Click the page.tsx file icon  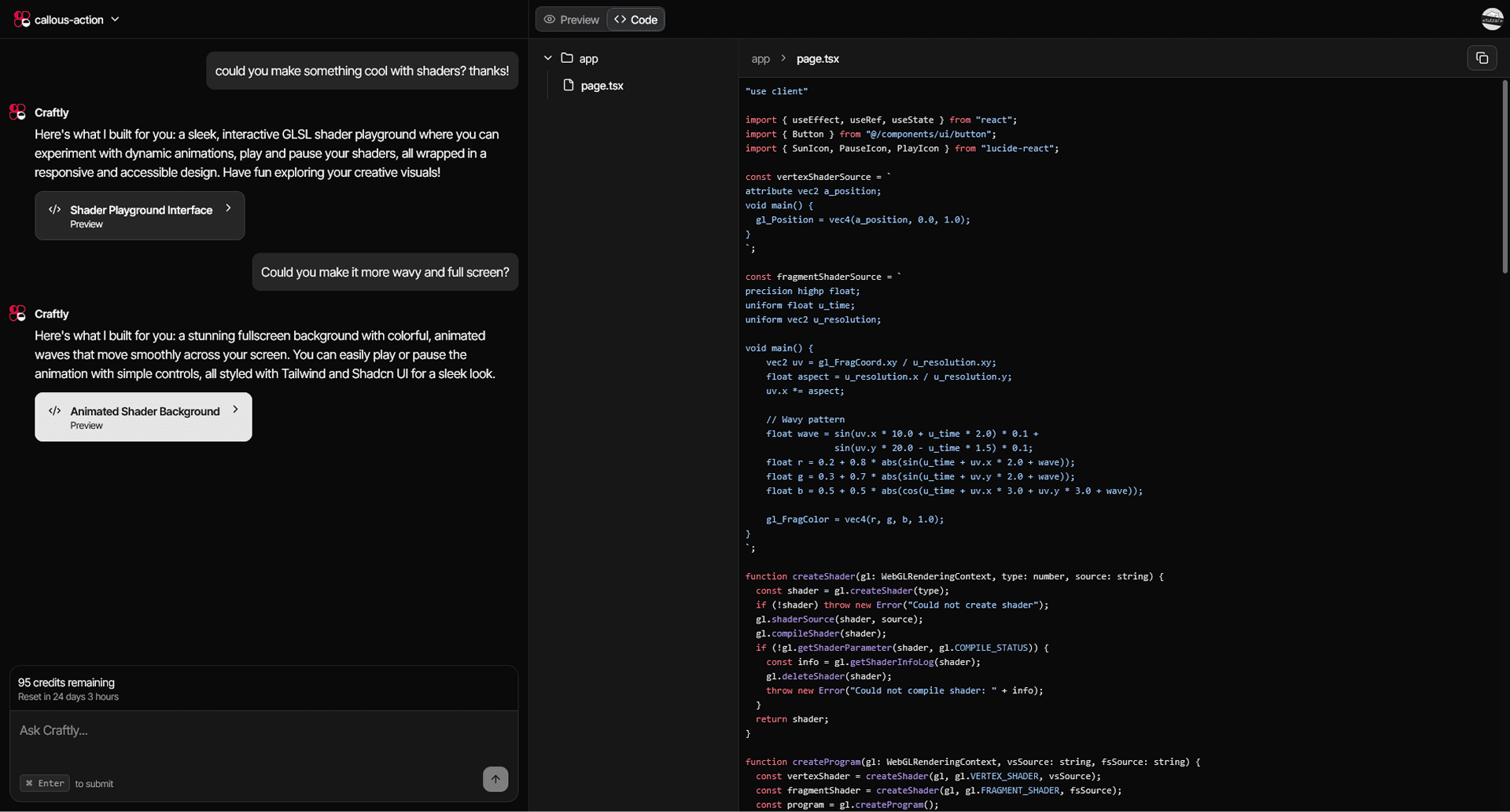click(x=569, y=85)
